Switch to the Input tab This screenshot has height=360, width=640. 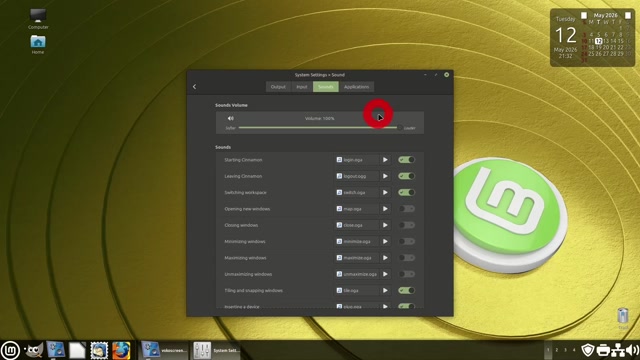pos(302,87)
